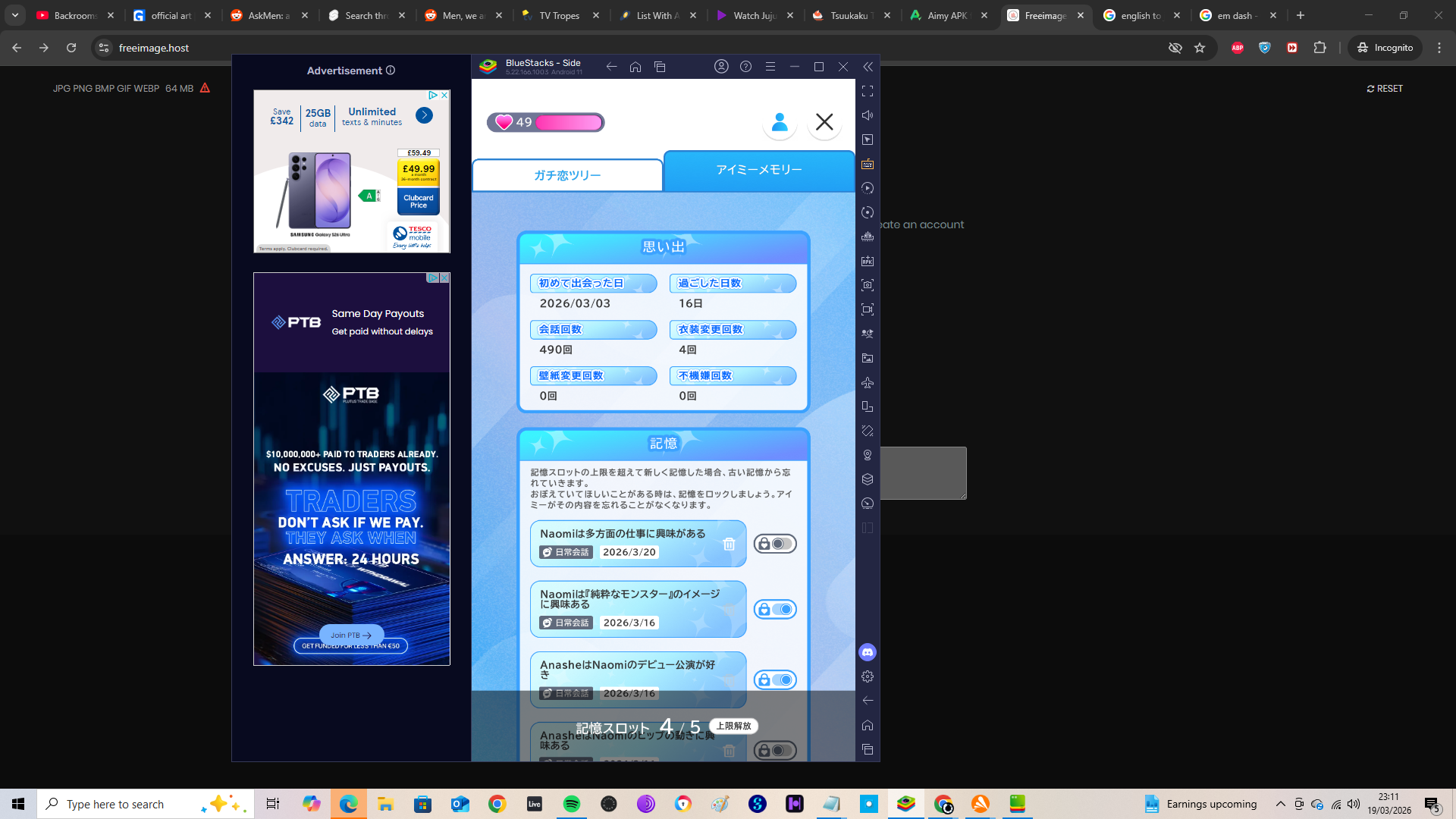Open BlueStacks settings gear icon
This screenshot has height=819, width=1456.
coord(868,676)
